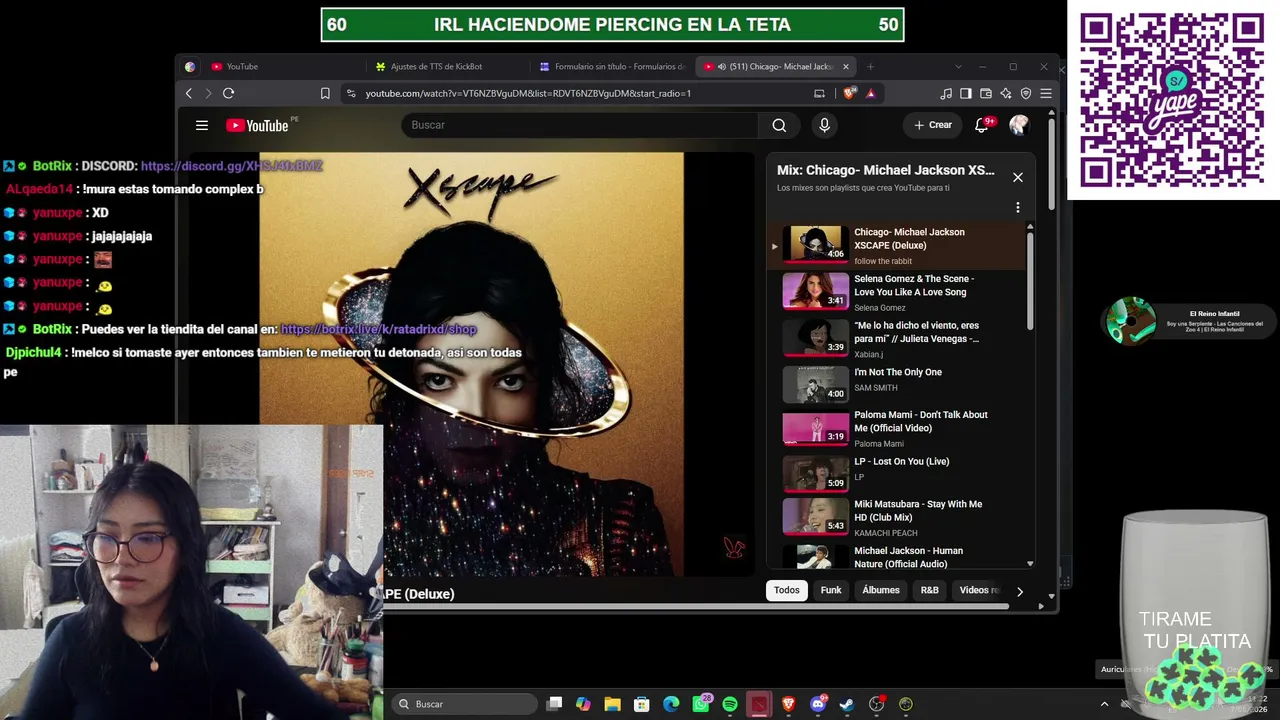Switch to Formulario sin título tab
The image size is (1280, 720).
(611, 67)
